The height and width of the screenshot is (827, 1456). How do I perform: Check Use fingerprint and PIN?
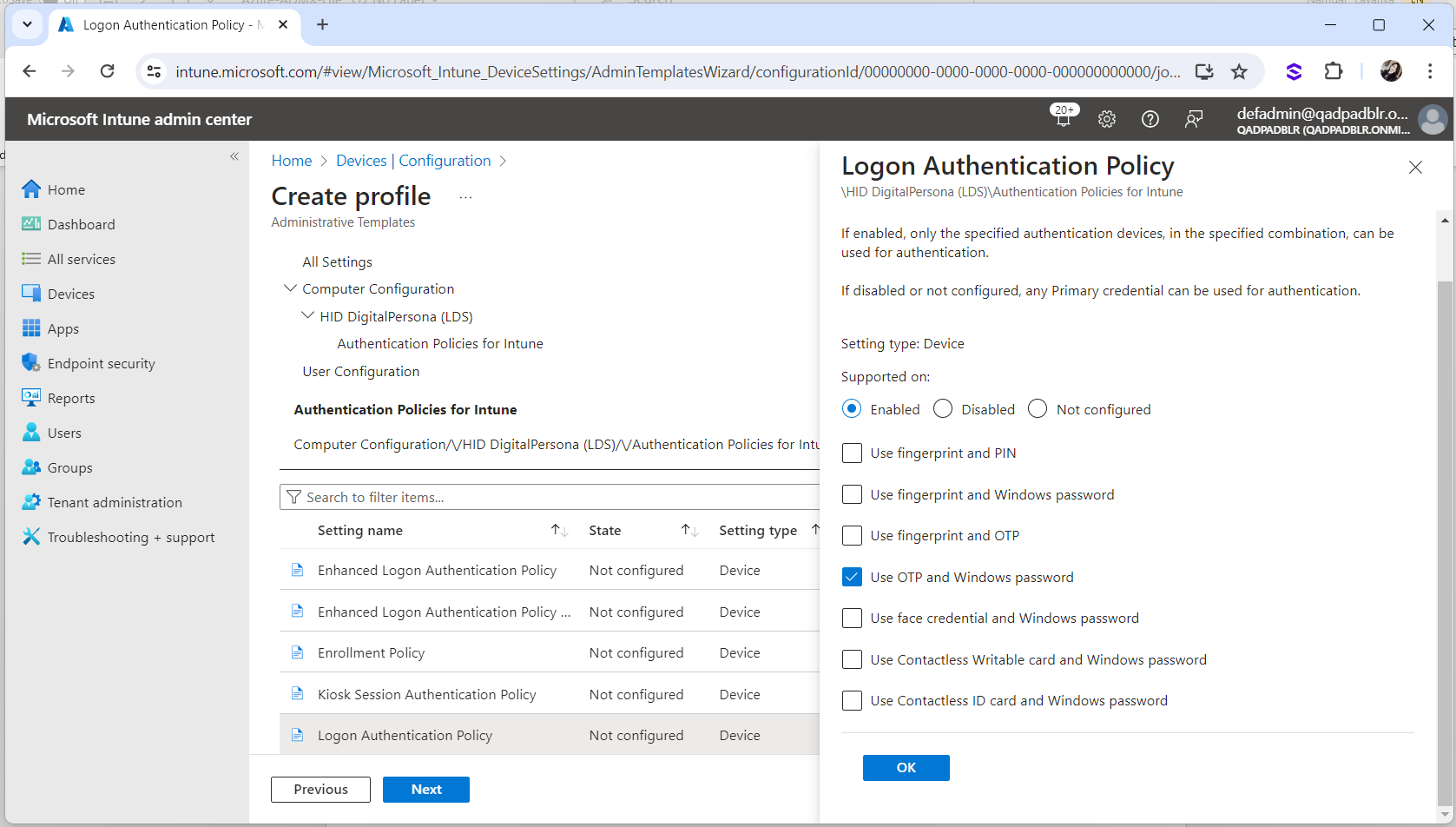click(852, 453)
